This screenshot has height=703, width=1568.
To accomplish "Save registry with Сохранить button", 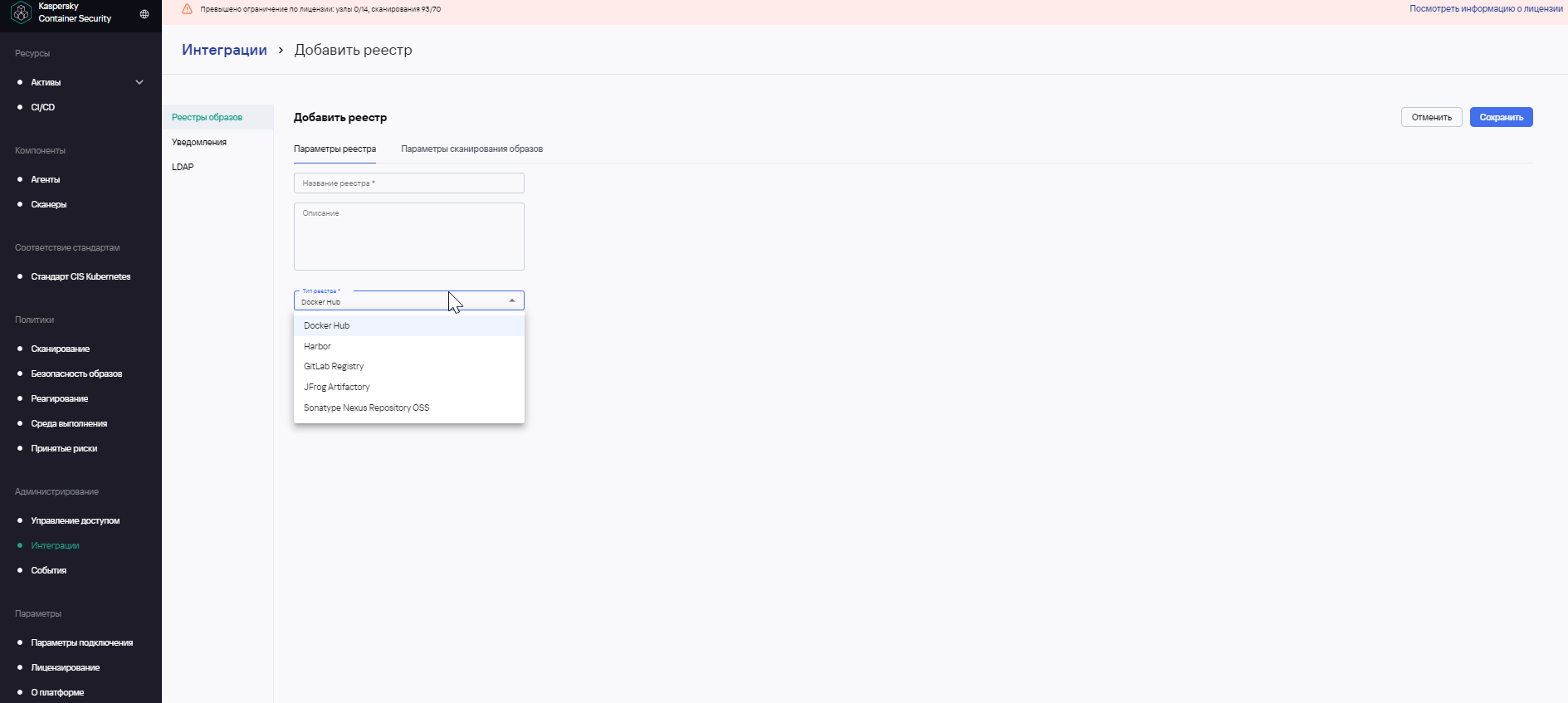I will click(x=1502, y=117).
